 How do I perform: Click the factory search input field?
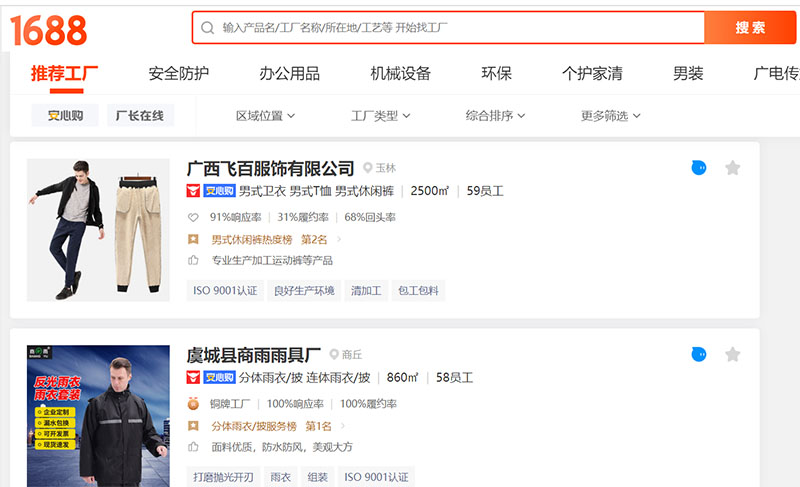point(448,28)
